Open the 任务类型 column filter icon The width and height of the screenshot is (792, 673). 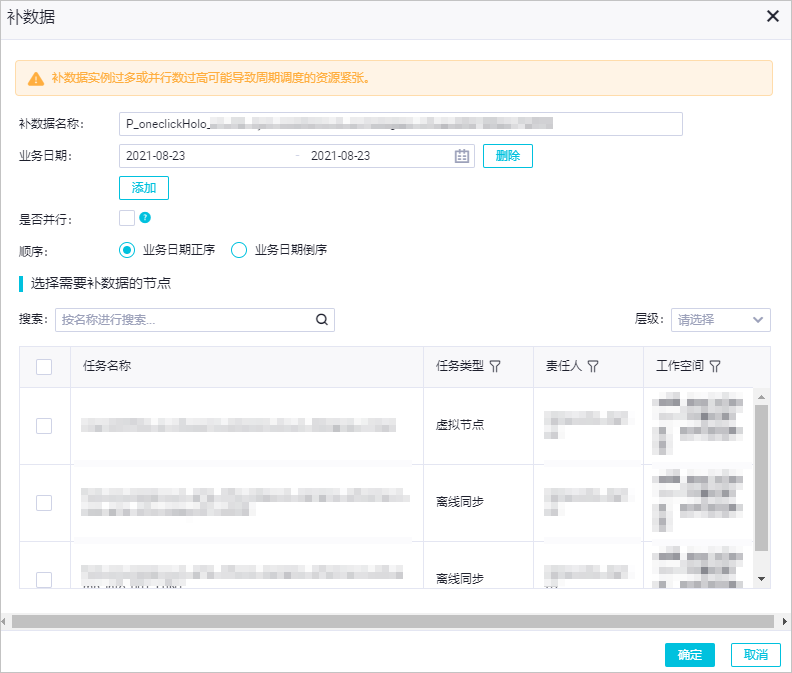tap(495, 366)
